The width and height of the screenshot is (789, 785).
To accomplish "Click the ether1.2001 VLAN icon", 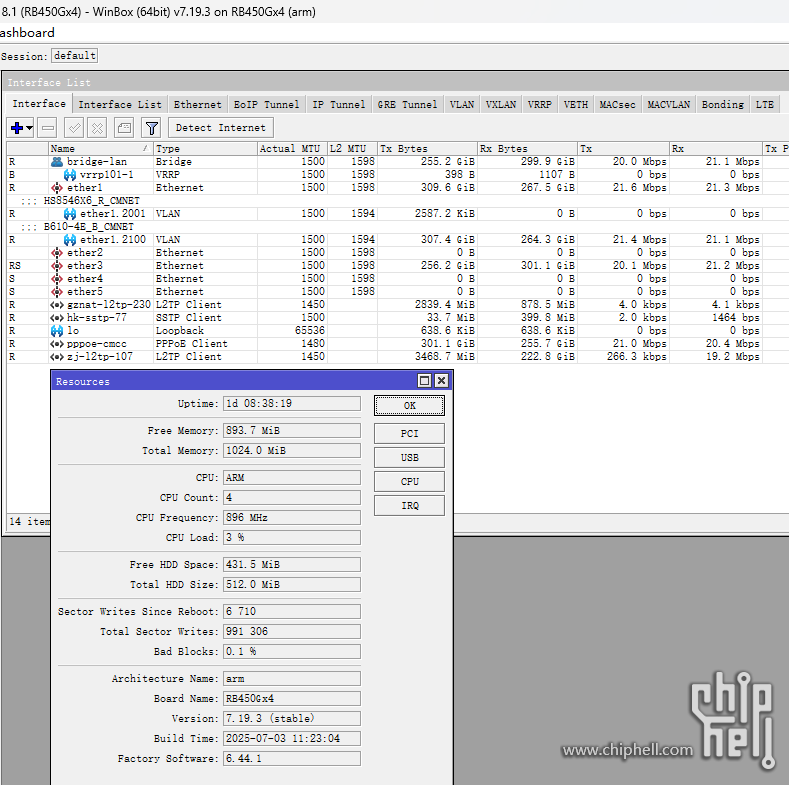I will point(70,214).
